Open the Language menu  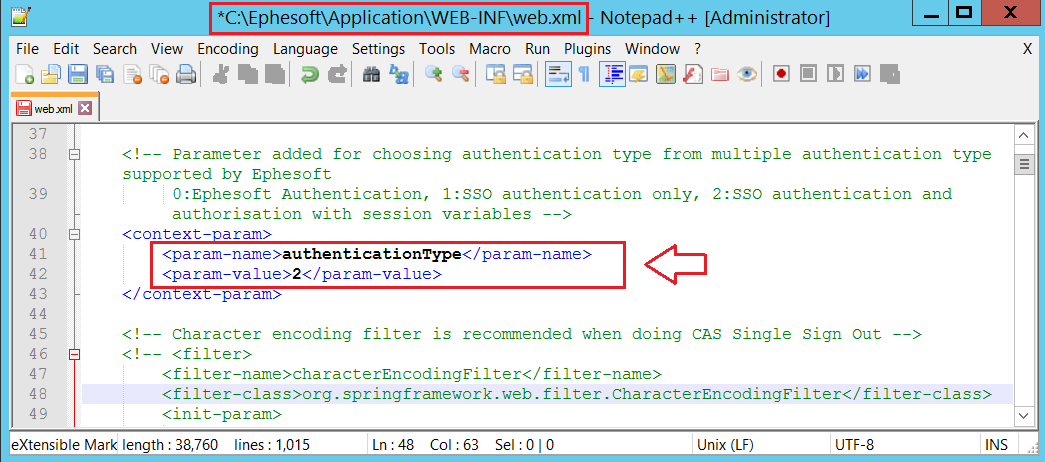[x=305, y=49]
